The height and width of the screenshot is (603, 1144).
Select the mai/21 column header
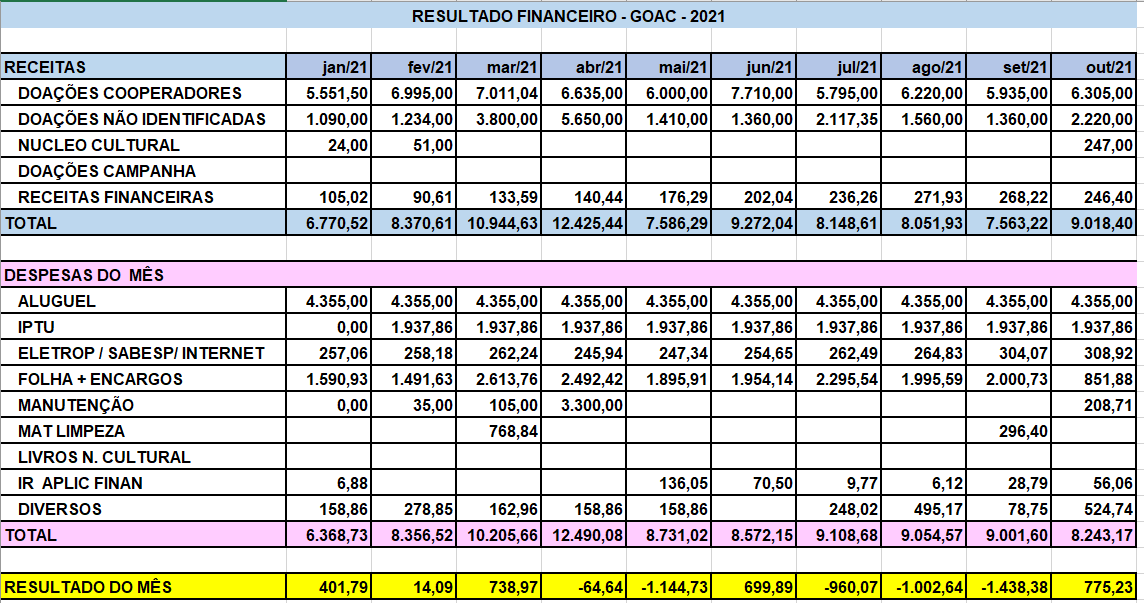pos(668,67)
